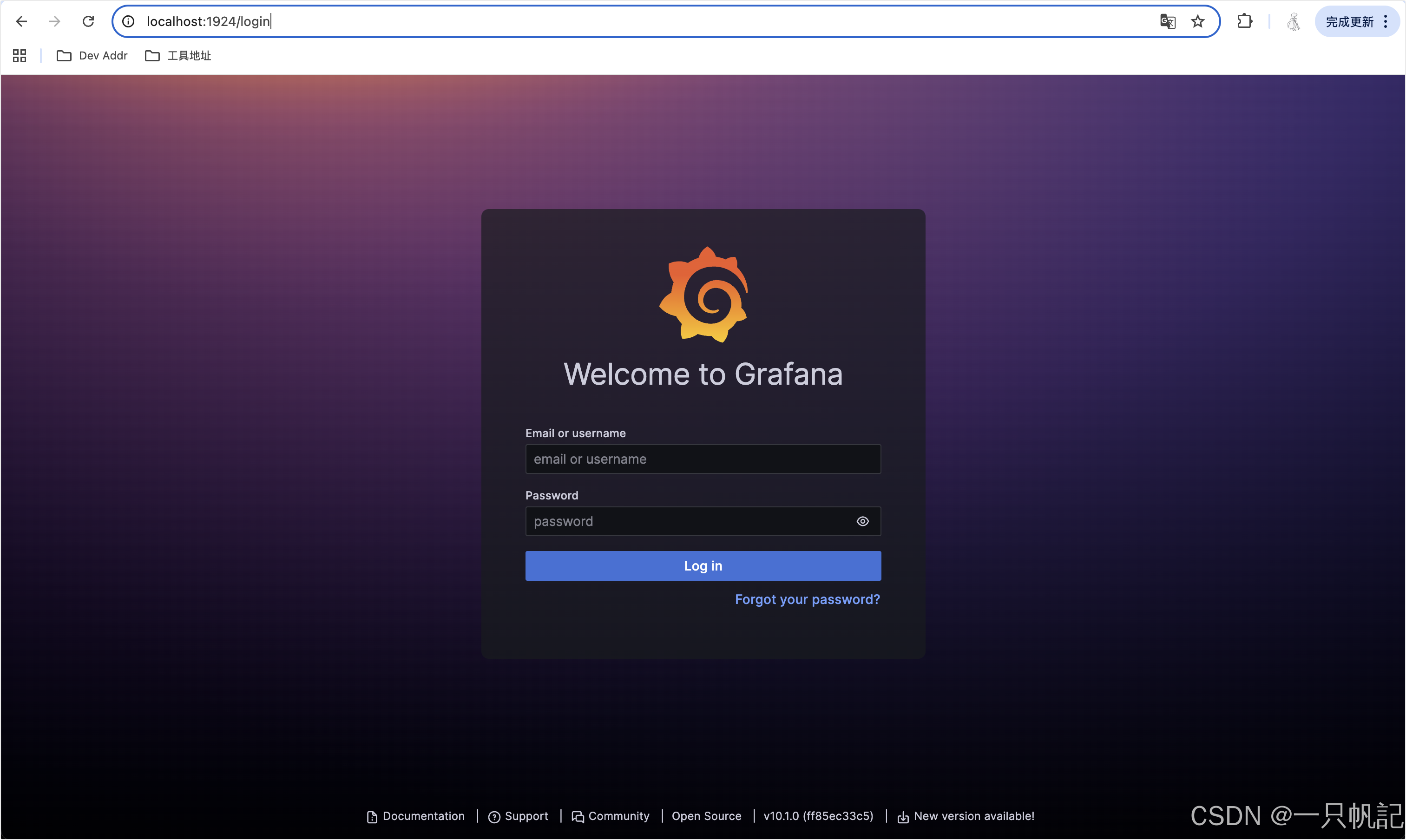The image size is (1406, 840).
Task: Open the Community footer link
Action: point(611,816)
